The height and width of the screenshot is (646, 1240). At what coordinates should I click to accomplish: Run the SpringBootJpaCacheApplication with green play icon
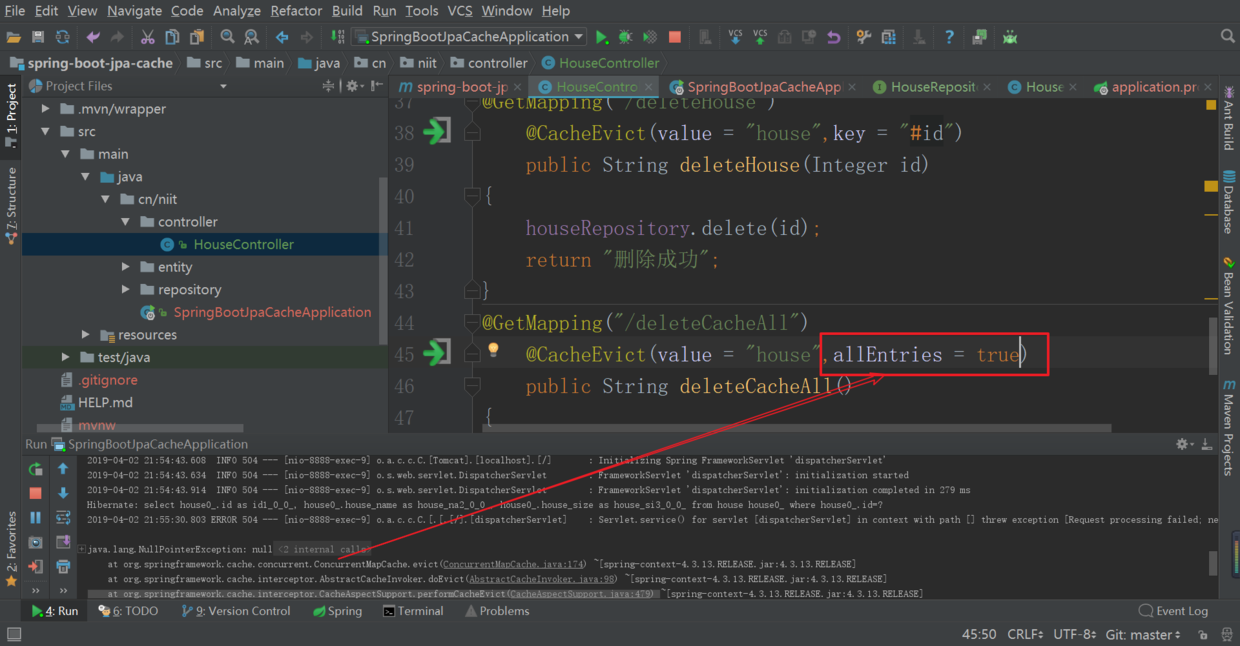pos(601,37)
